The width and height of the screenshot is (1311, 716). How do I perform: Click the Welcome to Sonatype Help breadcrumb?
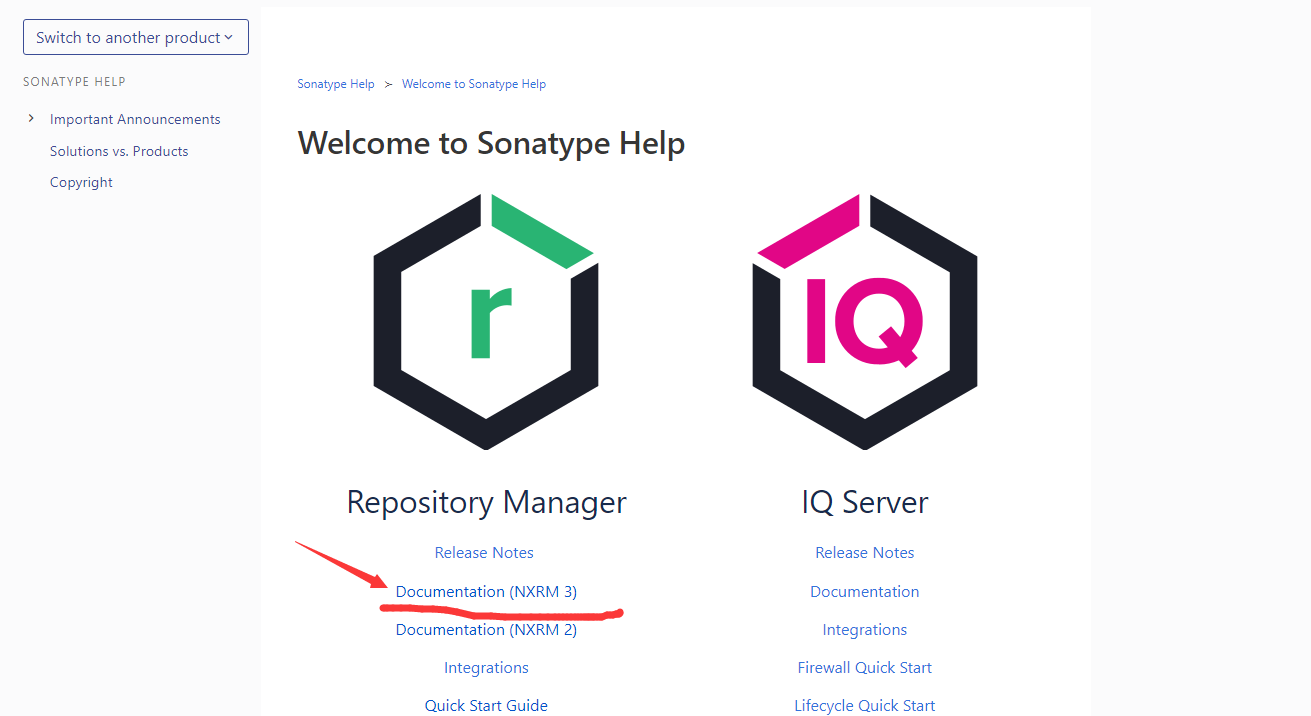474,84
